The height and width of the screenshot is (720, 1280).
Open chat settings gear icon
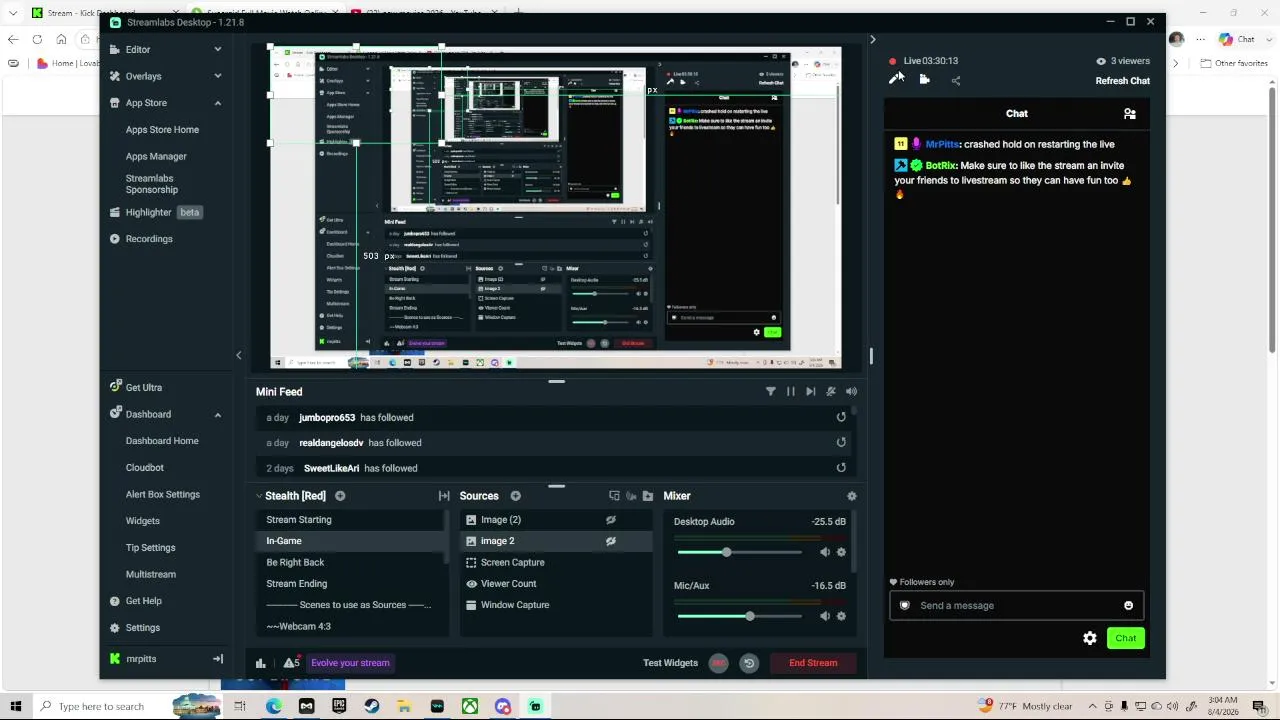pyautogui.click(x=1090, y=638)
